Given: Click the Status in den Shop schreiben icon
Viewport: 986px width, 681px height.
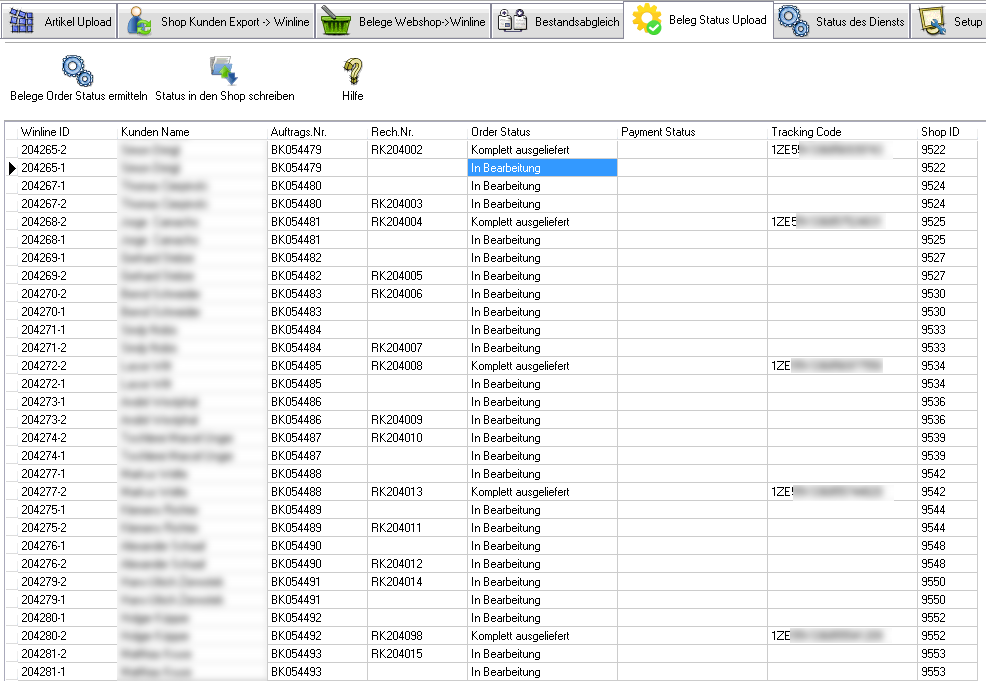Looking at the screenshot, I should point(223,70).
